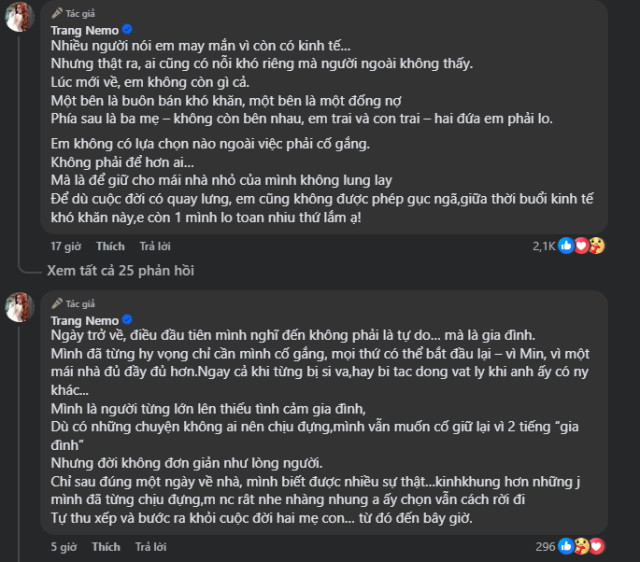Click heart reaction icon on first comment

coord(581,246)
